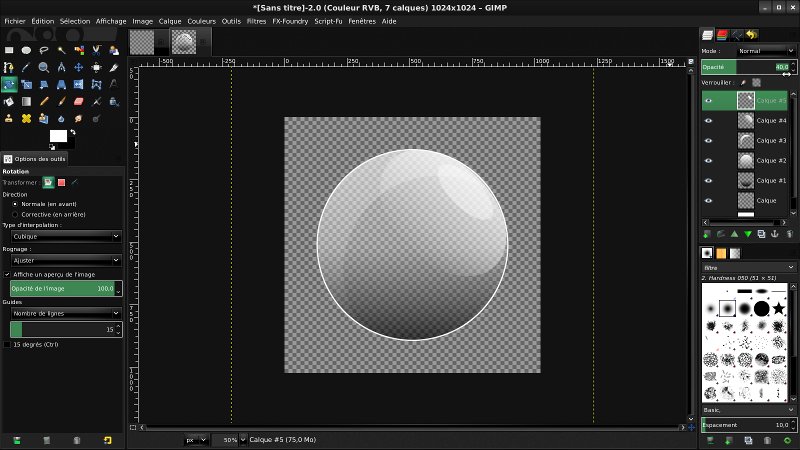The width and height of the screenshot is (800, 450).
Task: Select the Smudge tool
Action: coord(79,118)
